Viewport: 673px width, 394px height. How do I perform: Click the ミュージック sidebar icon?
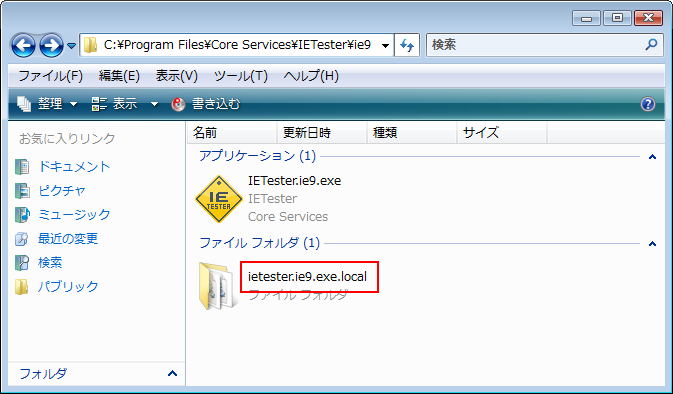(22, 215)
